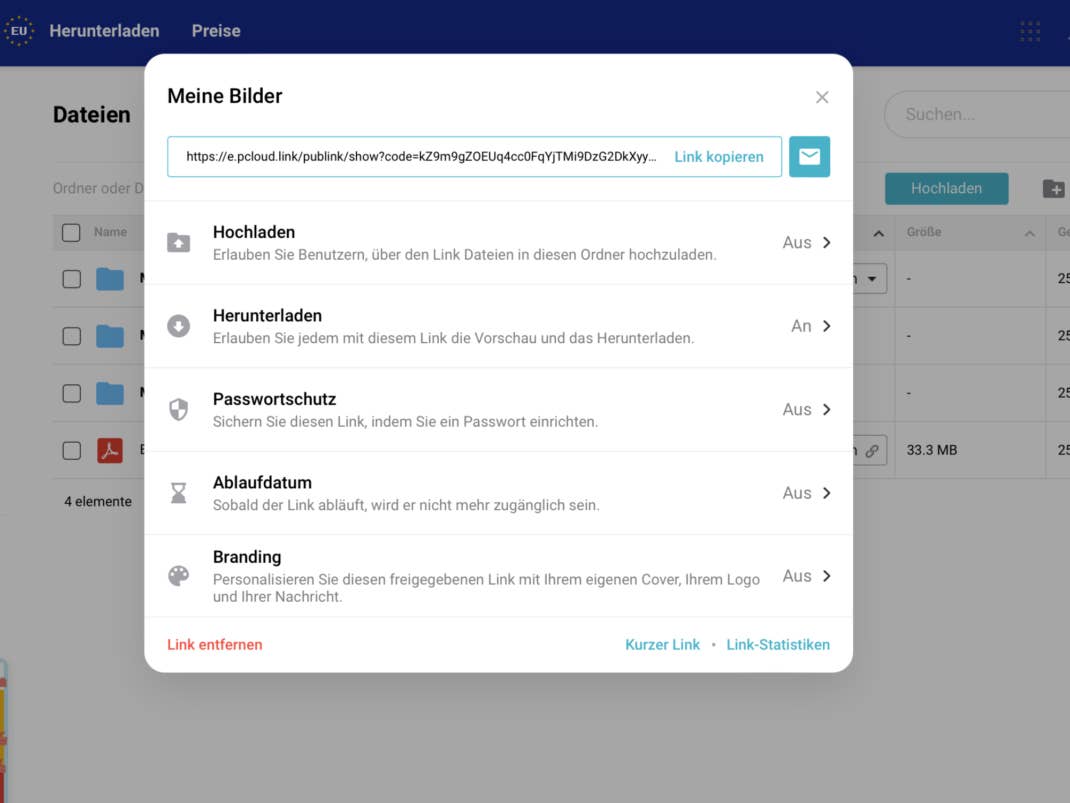This screenshot has height=803, width=1070.
Task: Open the Kurzer Link option
Action: 663,645
